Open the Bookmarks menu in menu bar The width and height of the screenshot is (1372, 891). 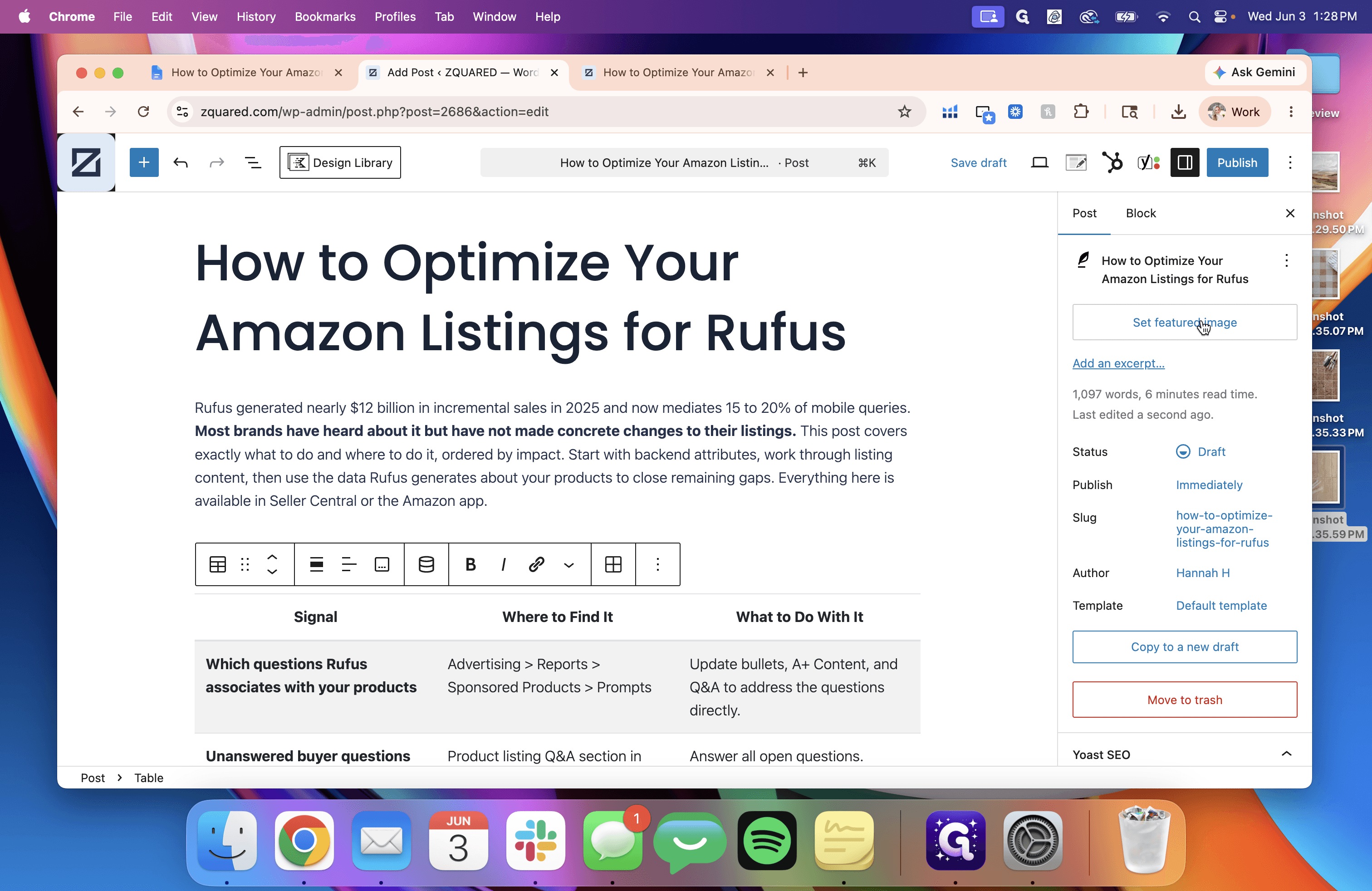[325, 17]
